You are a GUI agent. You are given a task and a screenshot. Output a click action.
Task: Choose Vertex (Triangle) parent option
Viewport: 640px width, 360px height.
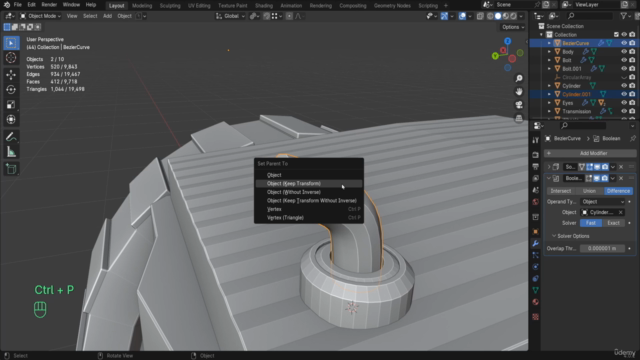click(x=309, y=218)
